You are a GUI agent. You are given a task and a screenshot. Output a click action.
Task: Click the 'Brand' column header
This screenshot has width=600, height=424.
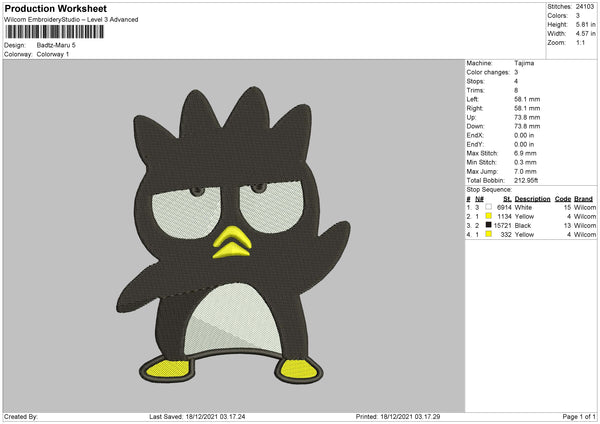click(x=584, y=199)
